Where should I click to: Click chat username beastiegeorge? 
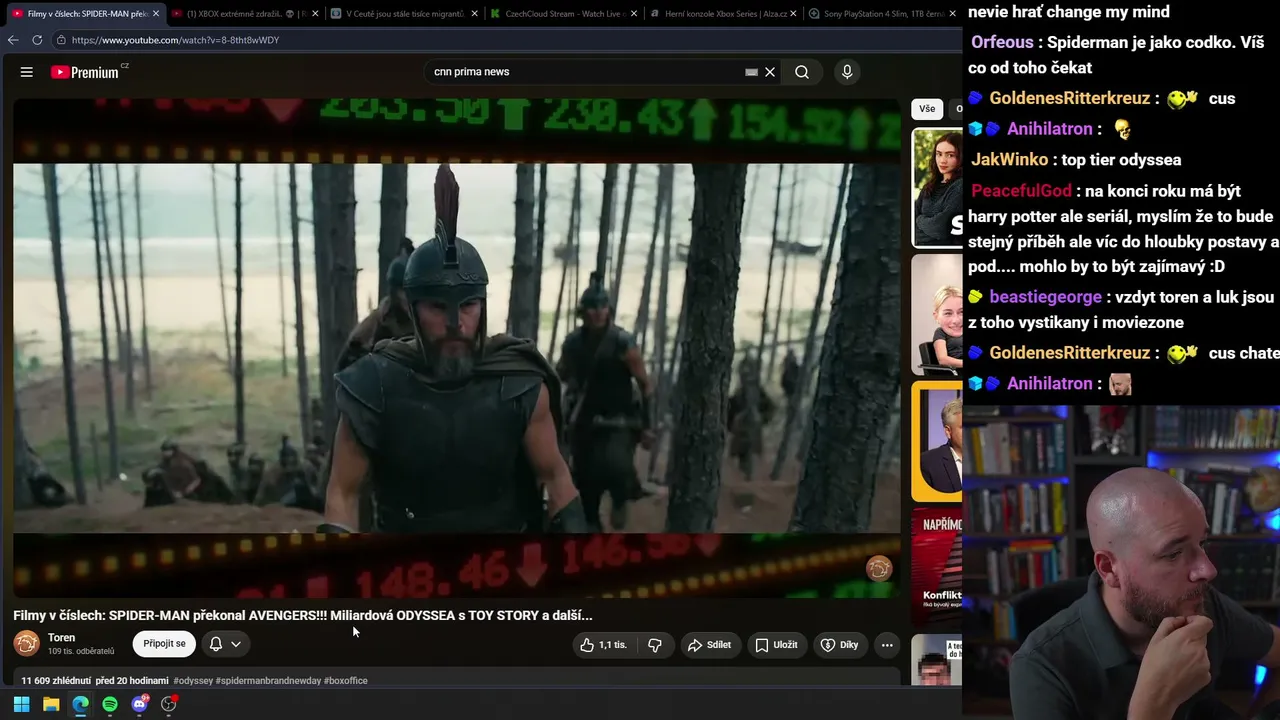pos(1045,297)
